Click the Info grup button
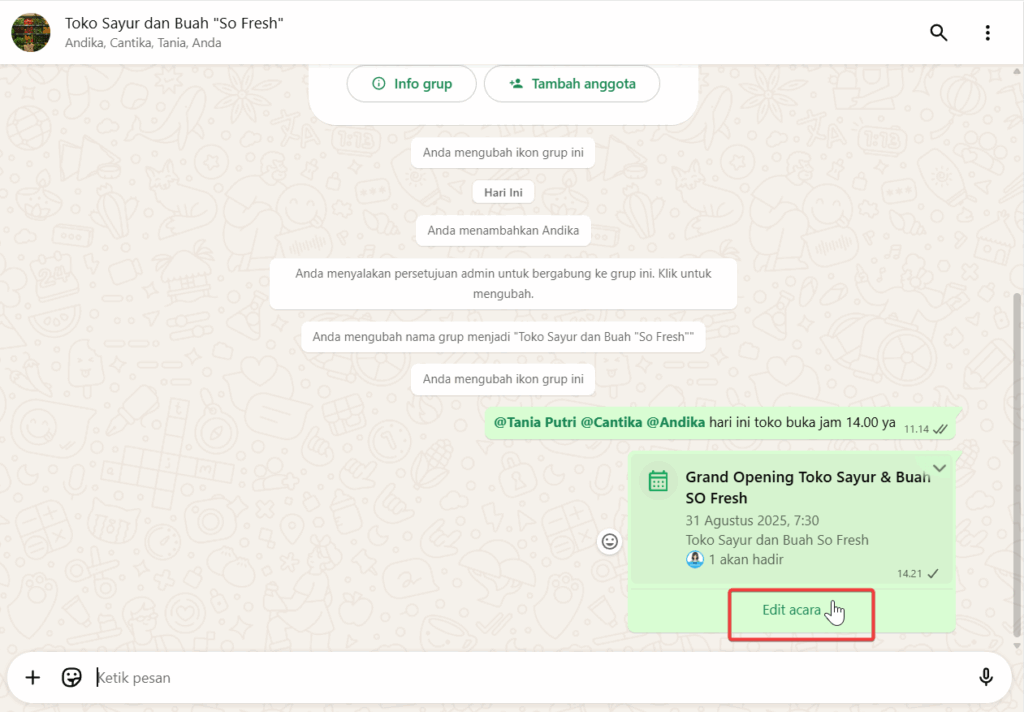Viewport: 1024px width, 712px height. pyautogui.click(x=411, y=84)
